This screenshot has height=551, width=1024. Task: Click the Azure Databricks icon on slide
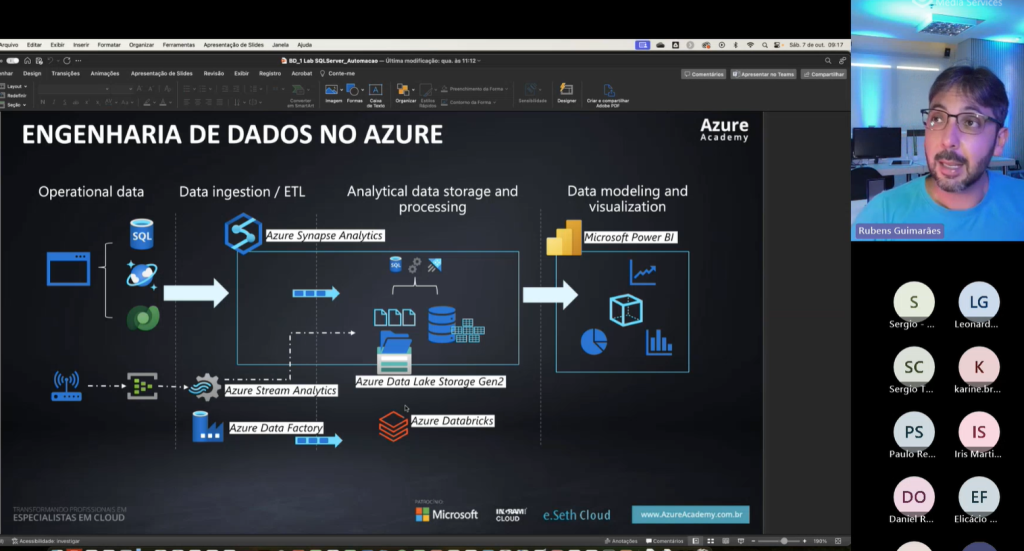click(393, 425)
